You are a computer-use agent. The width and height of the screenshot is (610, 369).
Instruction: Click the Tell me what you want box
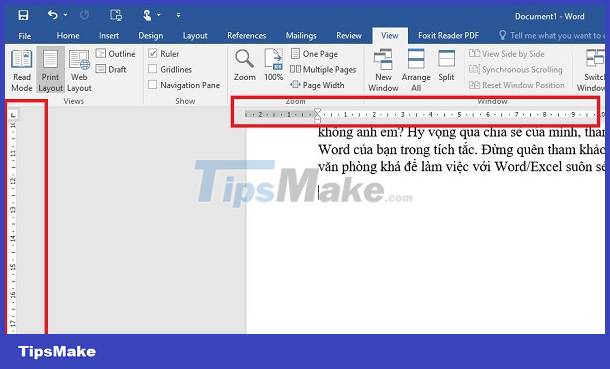552,36
